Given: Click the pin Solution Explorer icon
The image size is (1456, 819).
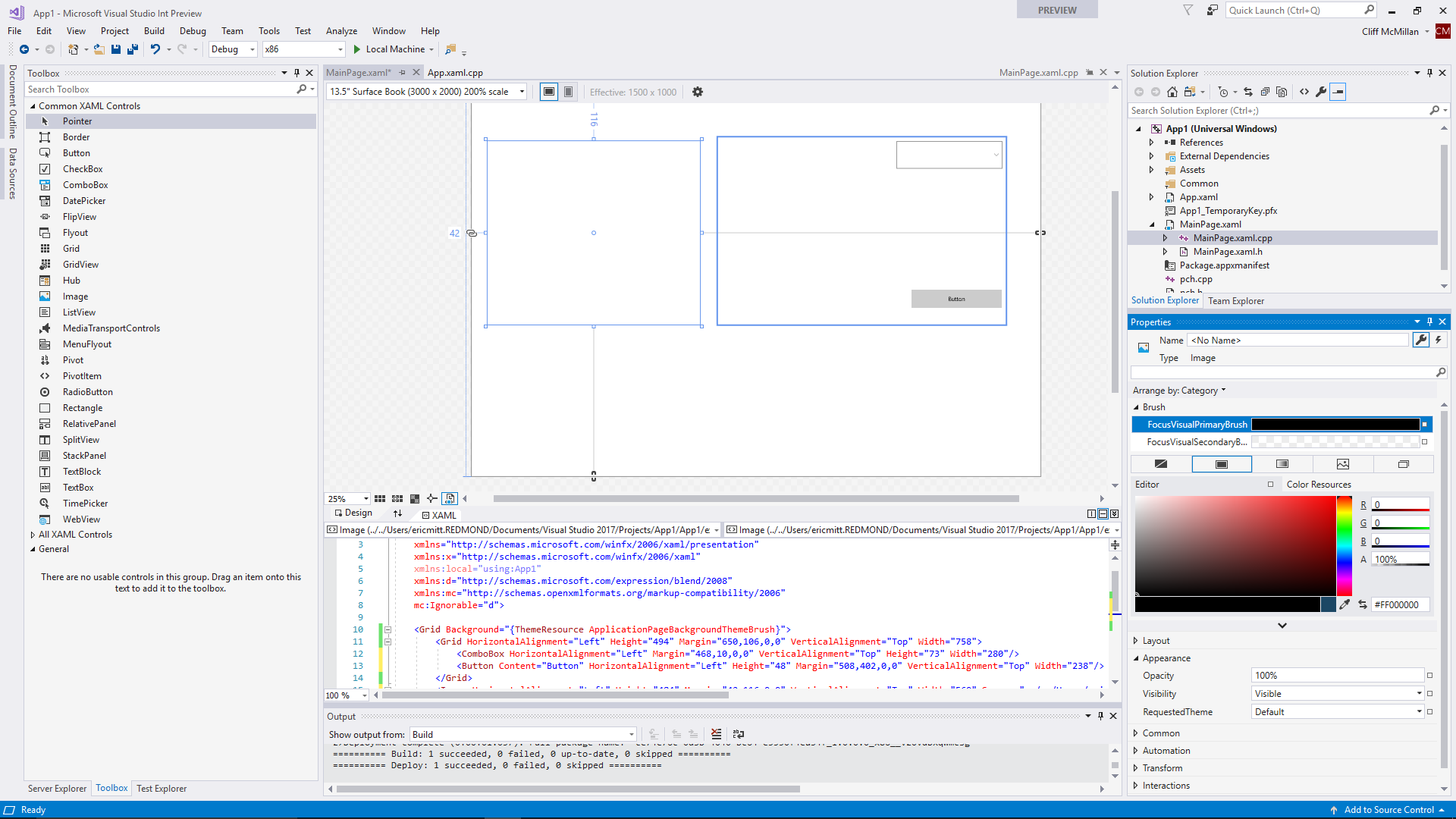Looking at the screenshot, I should (x=1430, y=72).
